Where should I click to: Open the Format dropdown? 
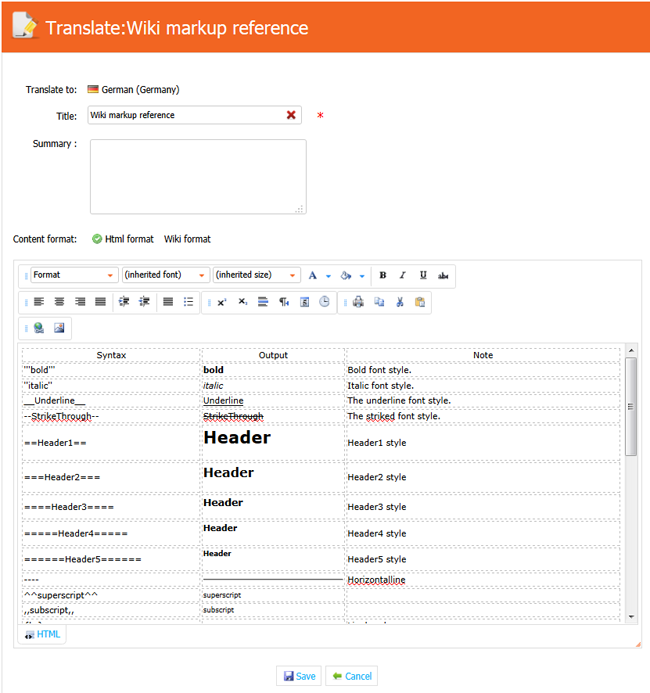click(74, 275)
